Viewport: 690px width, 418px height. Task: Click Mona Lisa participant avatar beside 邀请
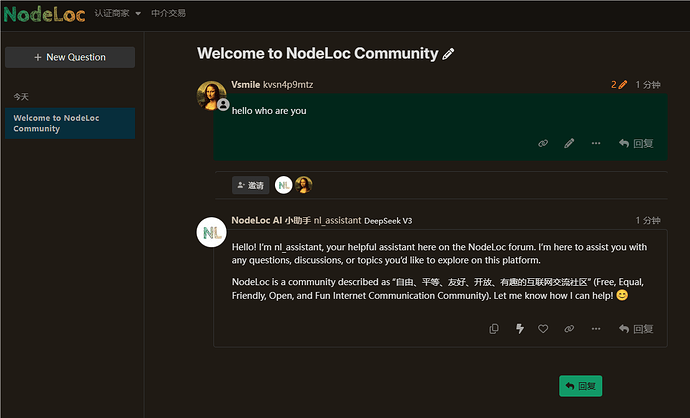tap(304, 185)
